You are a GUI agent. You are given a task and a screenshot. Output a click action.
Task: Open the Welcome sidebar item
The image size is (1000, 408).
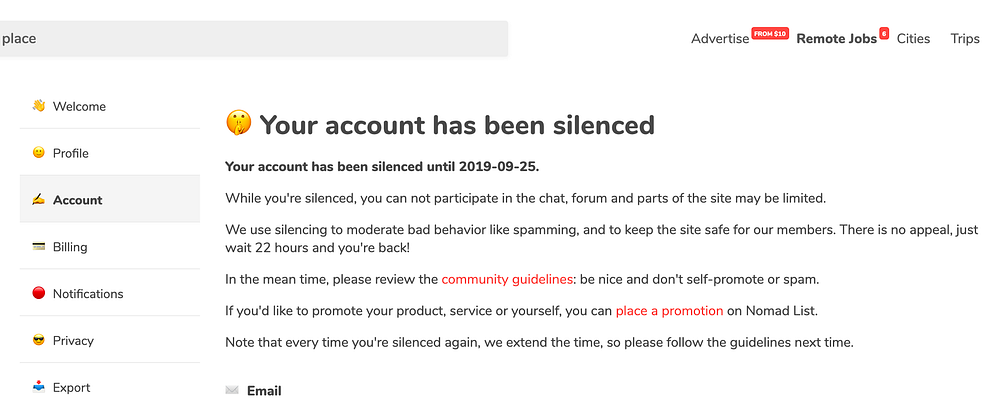point(79,106)
